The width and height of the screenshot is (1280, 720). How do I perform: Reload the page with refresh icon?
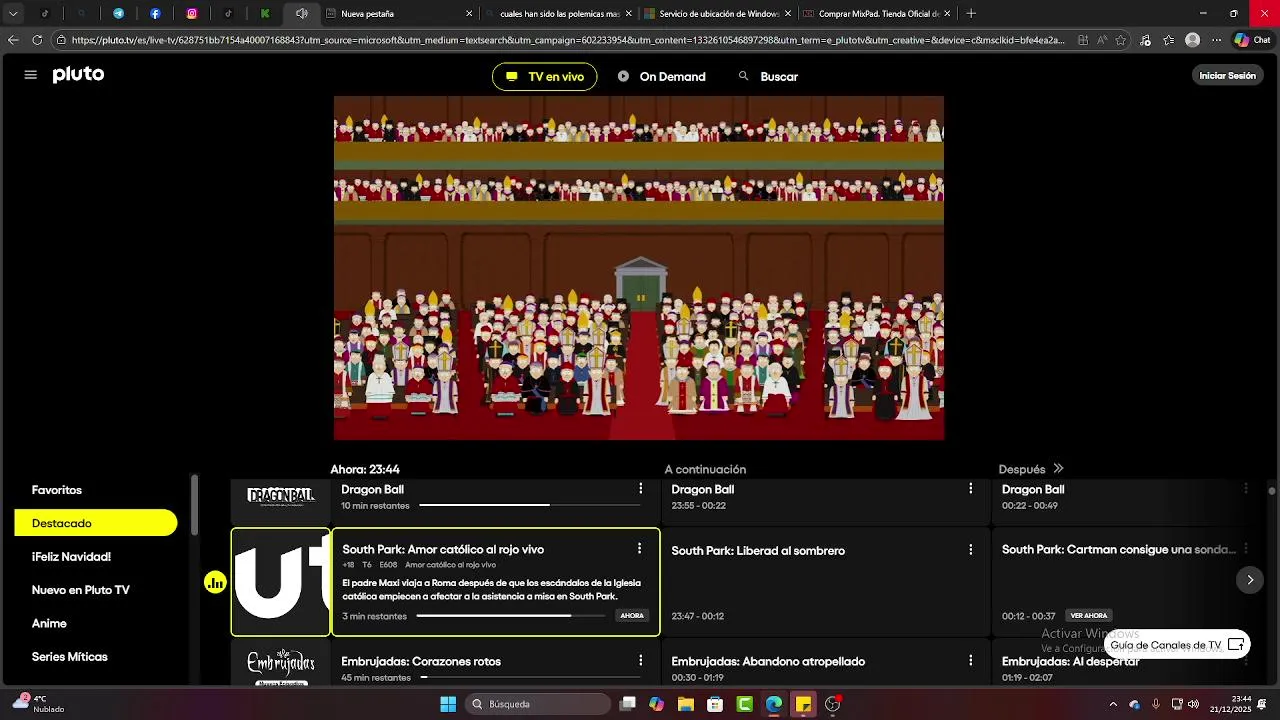[37, 40]
